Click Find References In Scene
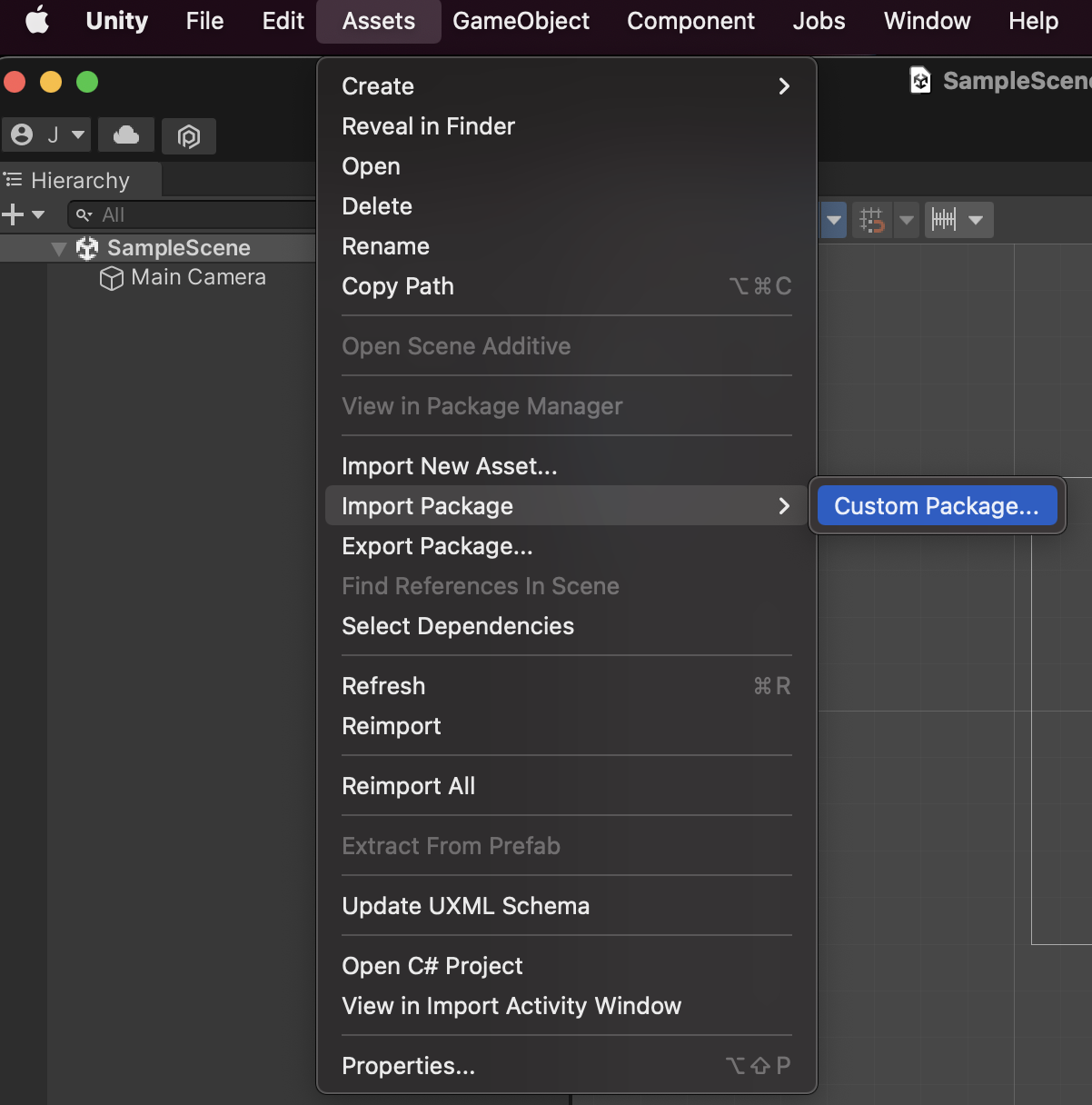The width and height of the screenshot is (1092, 1105). click(566, 586)
